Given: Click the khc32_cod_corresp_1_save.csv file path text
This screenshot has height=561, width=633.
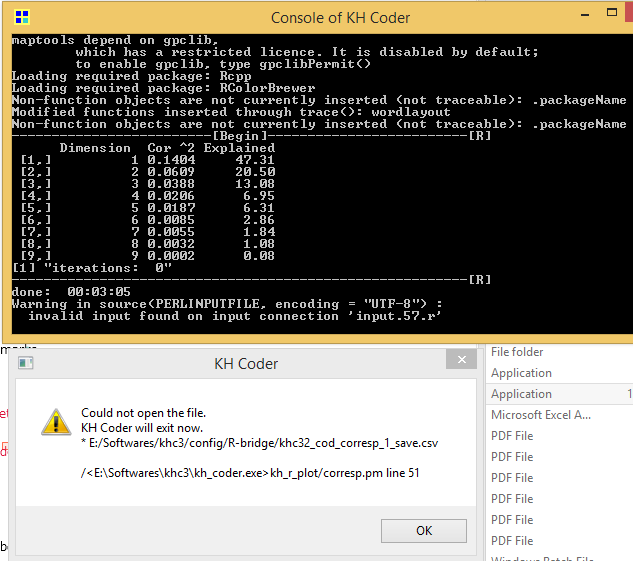Looking at the screenshot, I should (x=260, y=443).
